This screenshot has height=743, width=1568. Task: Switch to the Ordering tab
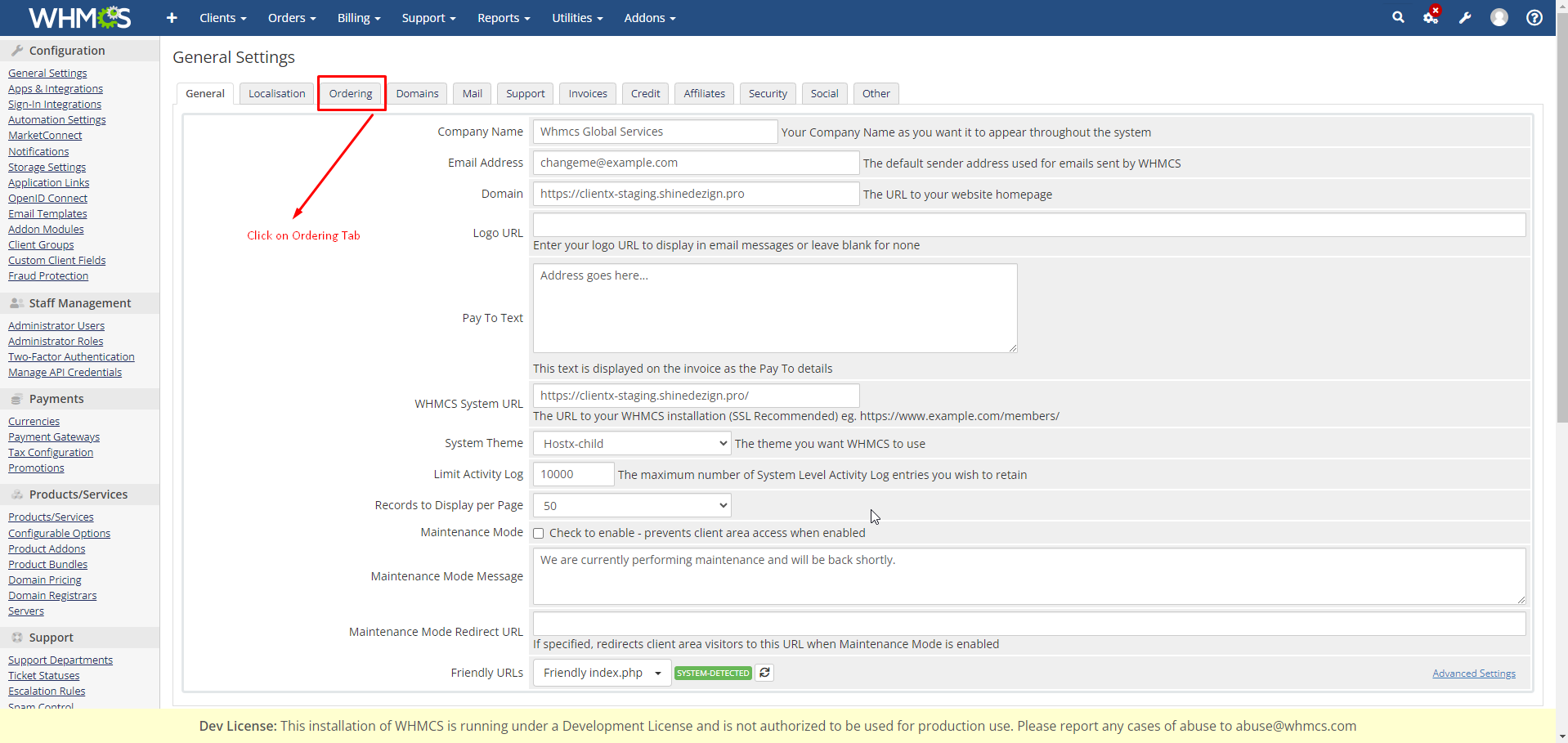pos(351,94)
